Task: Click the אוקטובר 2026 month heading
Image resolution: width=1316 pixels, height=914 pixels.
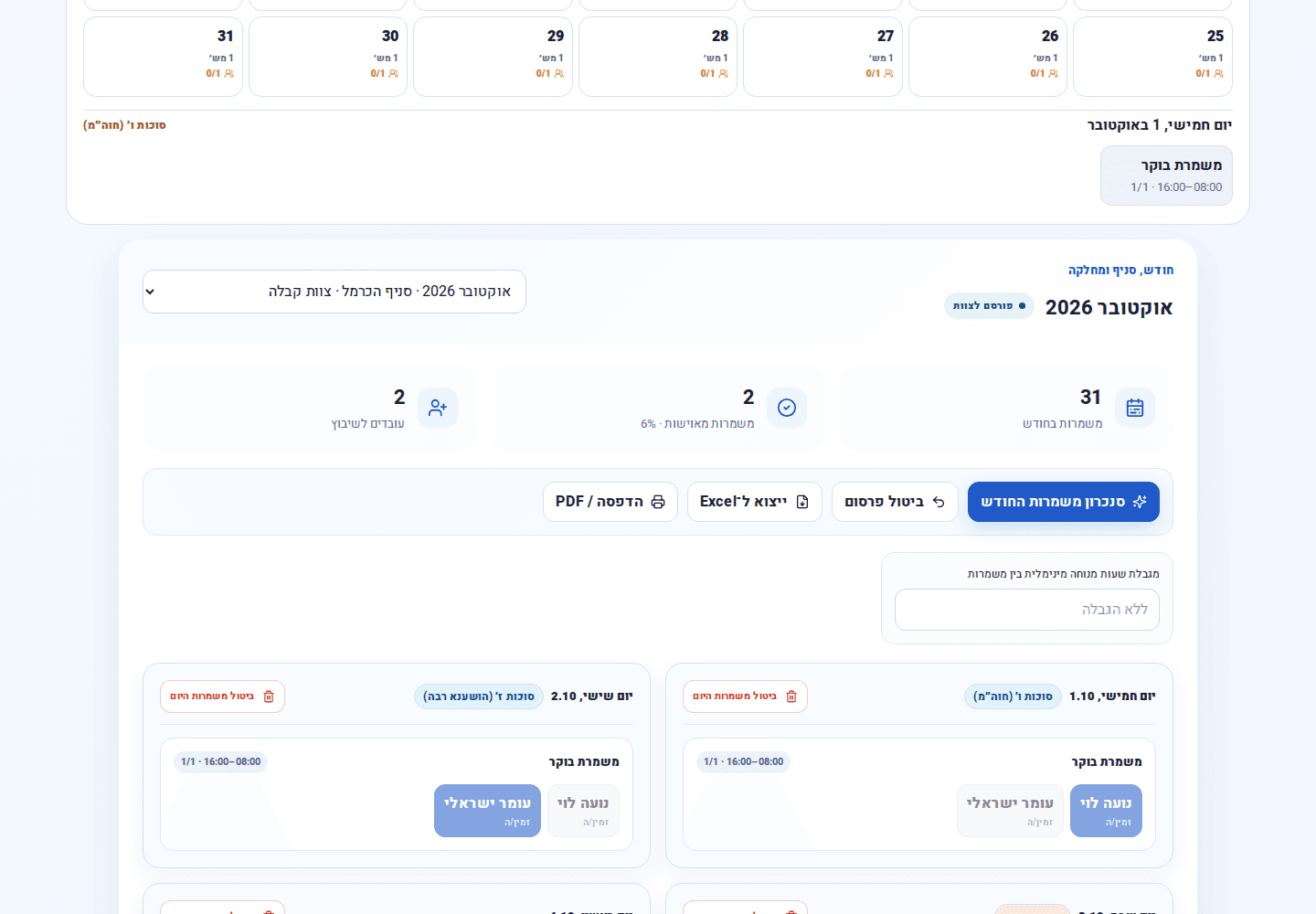Action: (x=1109, y=307)
